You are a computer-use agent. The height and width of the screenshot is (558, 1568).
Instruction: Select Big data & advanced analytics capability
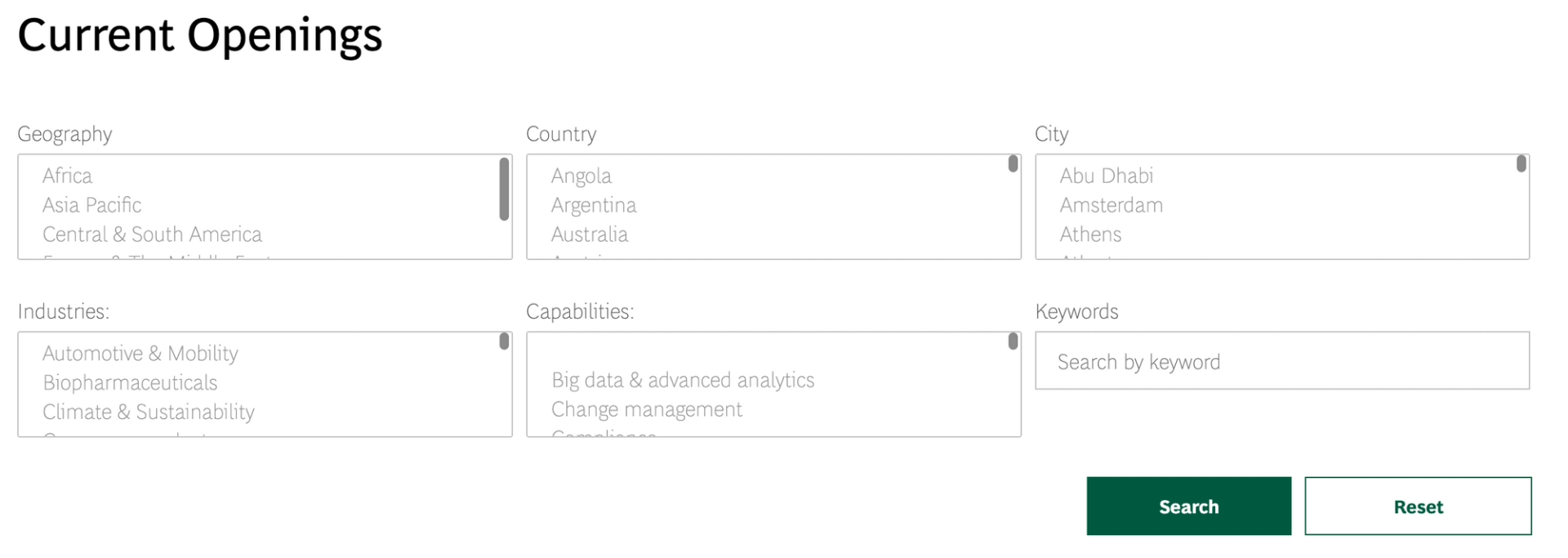683,379
